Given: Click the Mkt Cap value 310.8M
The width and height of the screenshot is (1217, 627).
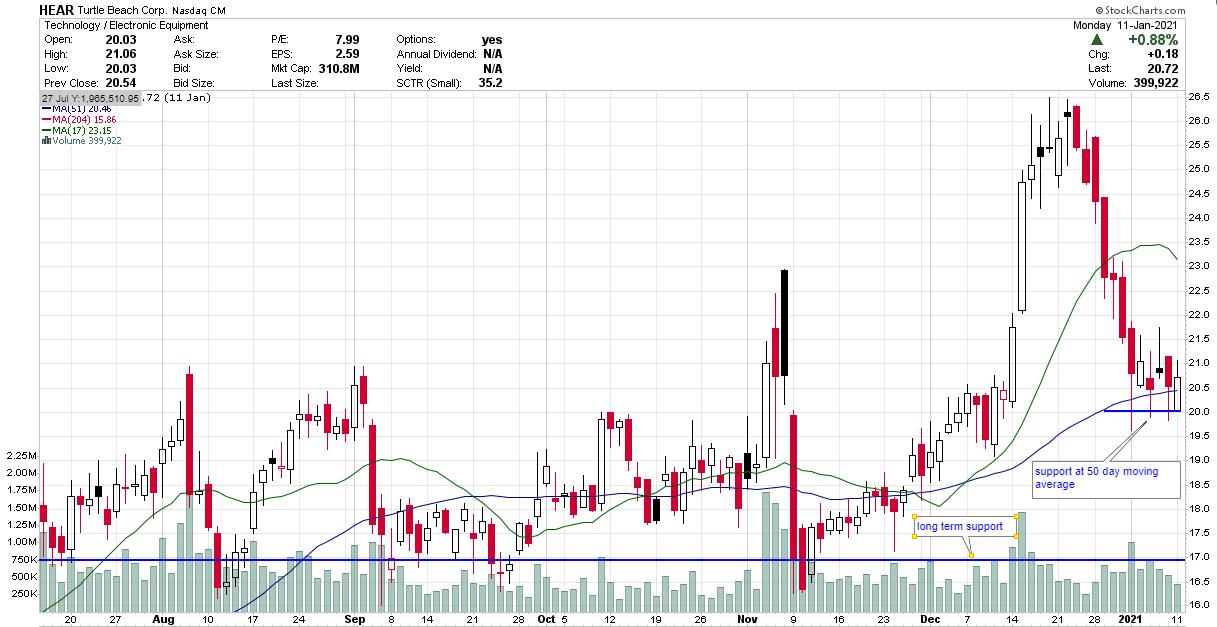Looking at the screenshot, I should (x=338, y=68).
